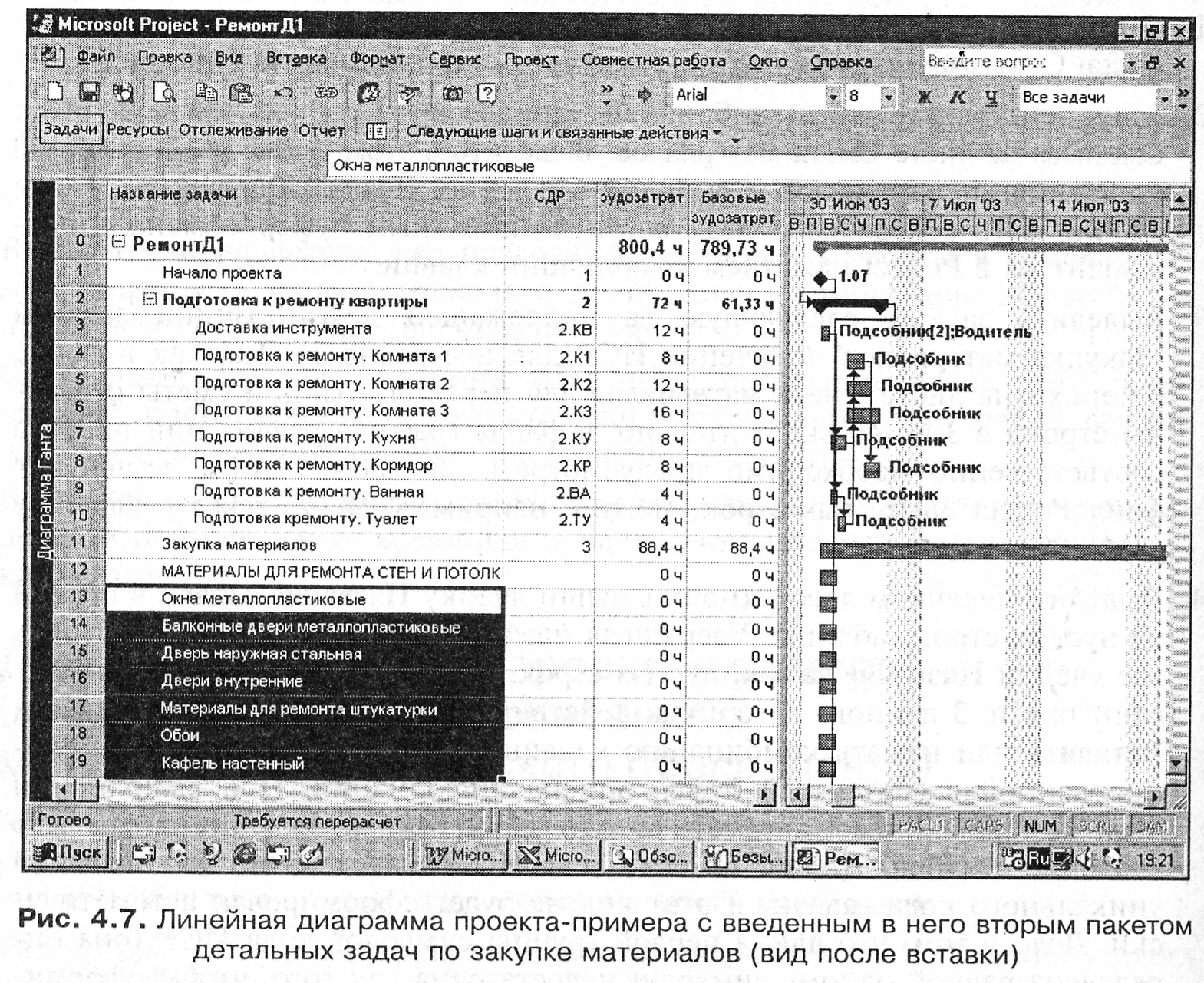Paste using the clipboard icon
The width and height of the screenshot is (1204, 983).
pyautogui.click(x=241, y=93)
